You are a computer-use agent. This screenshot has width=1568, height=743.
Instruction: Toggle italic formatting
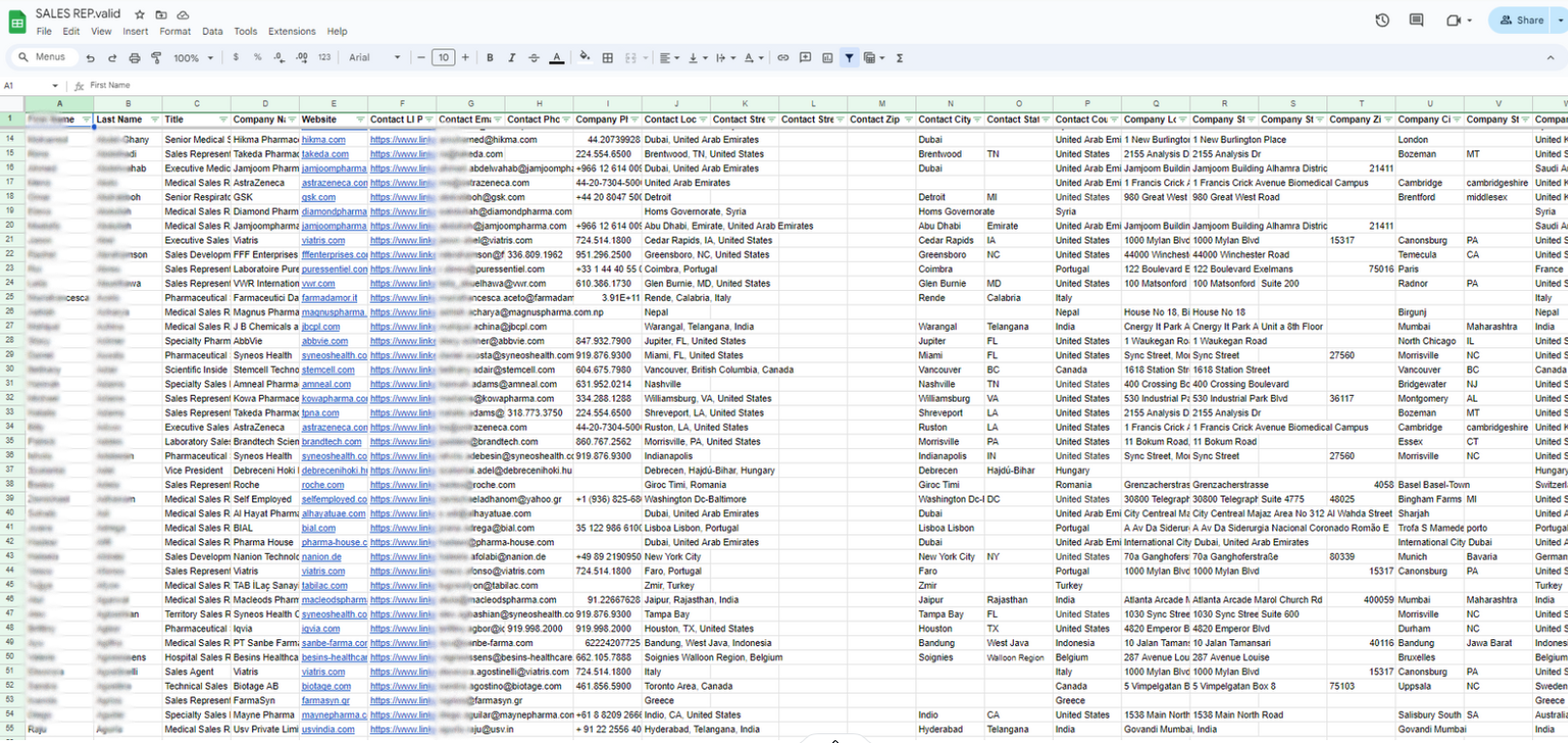click(x=511, y=58)
